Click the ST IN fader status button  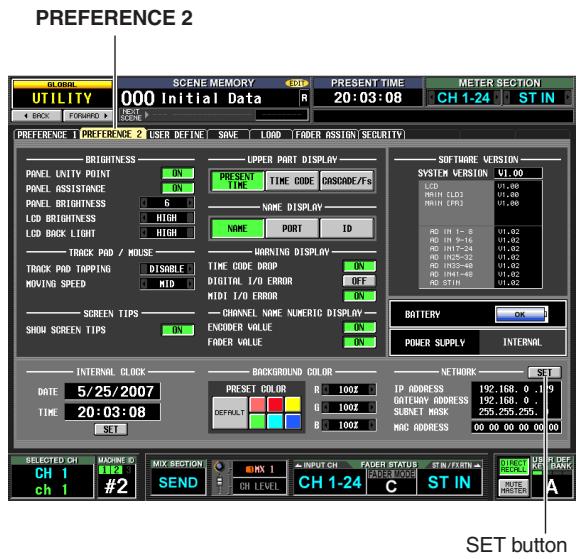[449, 482]
